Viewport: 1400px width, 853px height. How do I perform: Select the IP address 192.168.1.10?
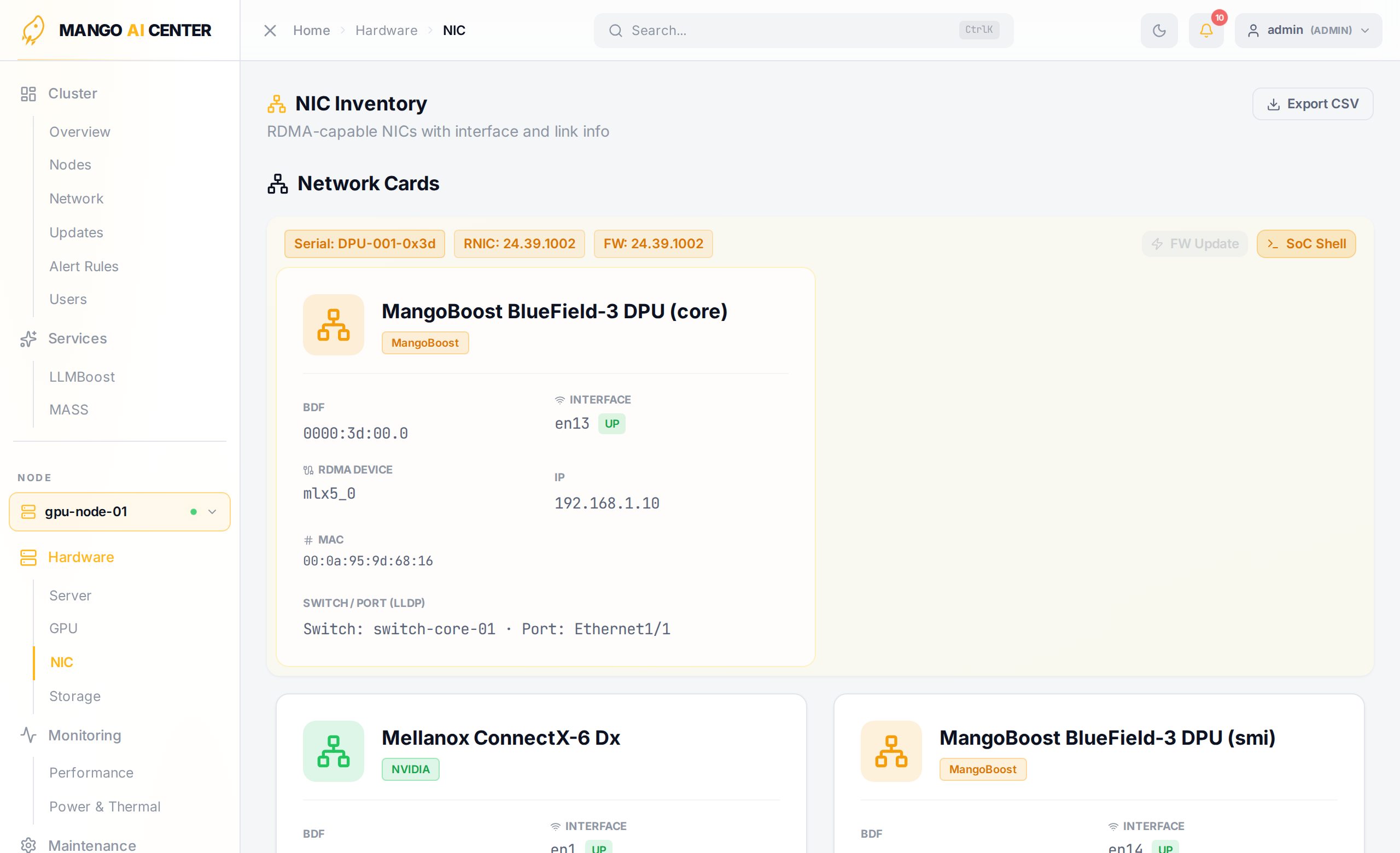coord(607,503)
